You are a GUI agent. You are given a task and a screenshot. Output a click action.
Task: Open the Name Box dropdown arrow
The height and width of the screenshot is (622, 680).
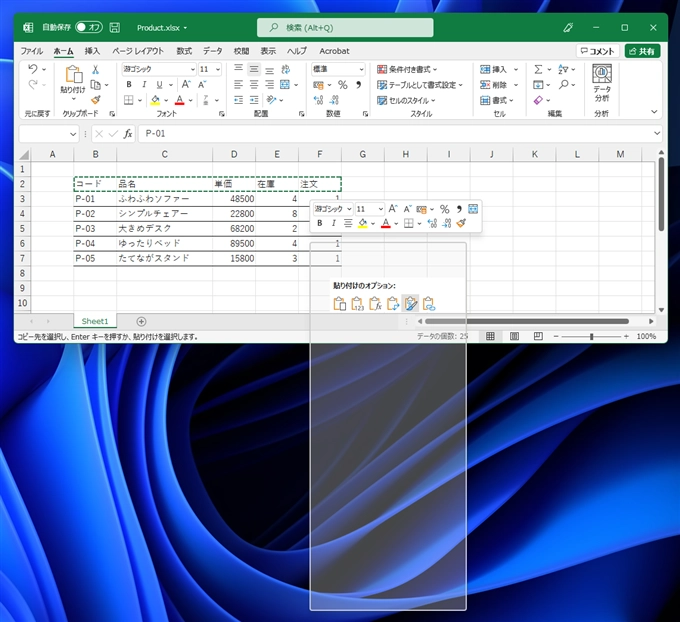tap(73, 134)
